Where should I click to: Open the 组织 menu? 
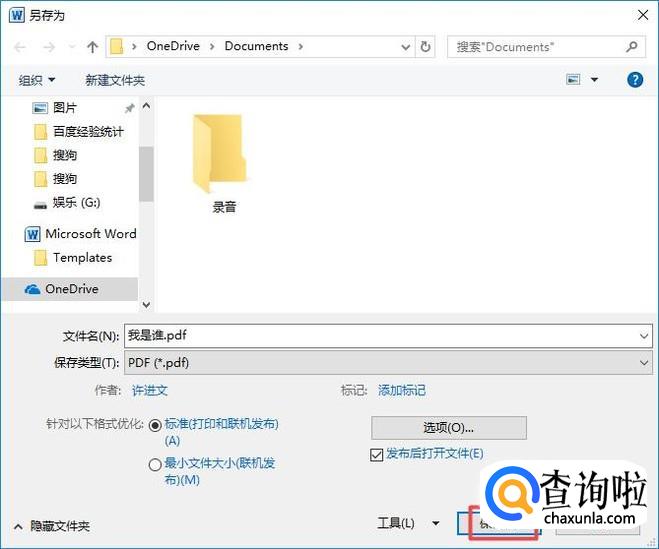37,80
